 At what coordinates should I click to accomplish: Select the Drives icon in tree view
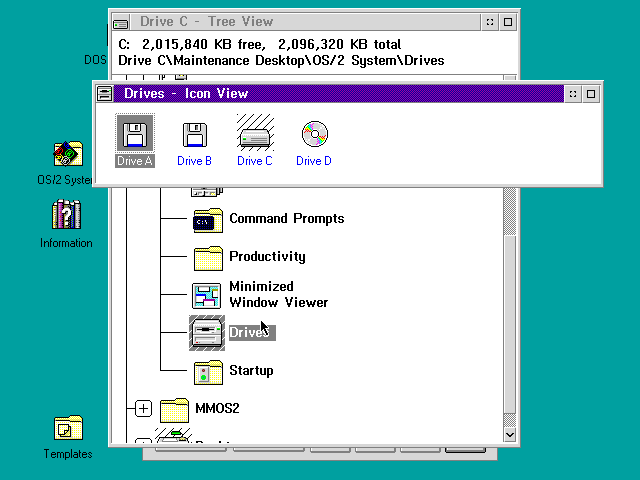pyautogui.click(x=207, y=333)
